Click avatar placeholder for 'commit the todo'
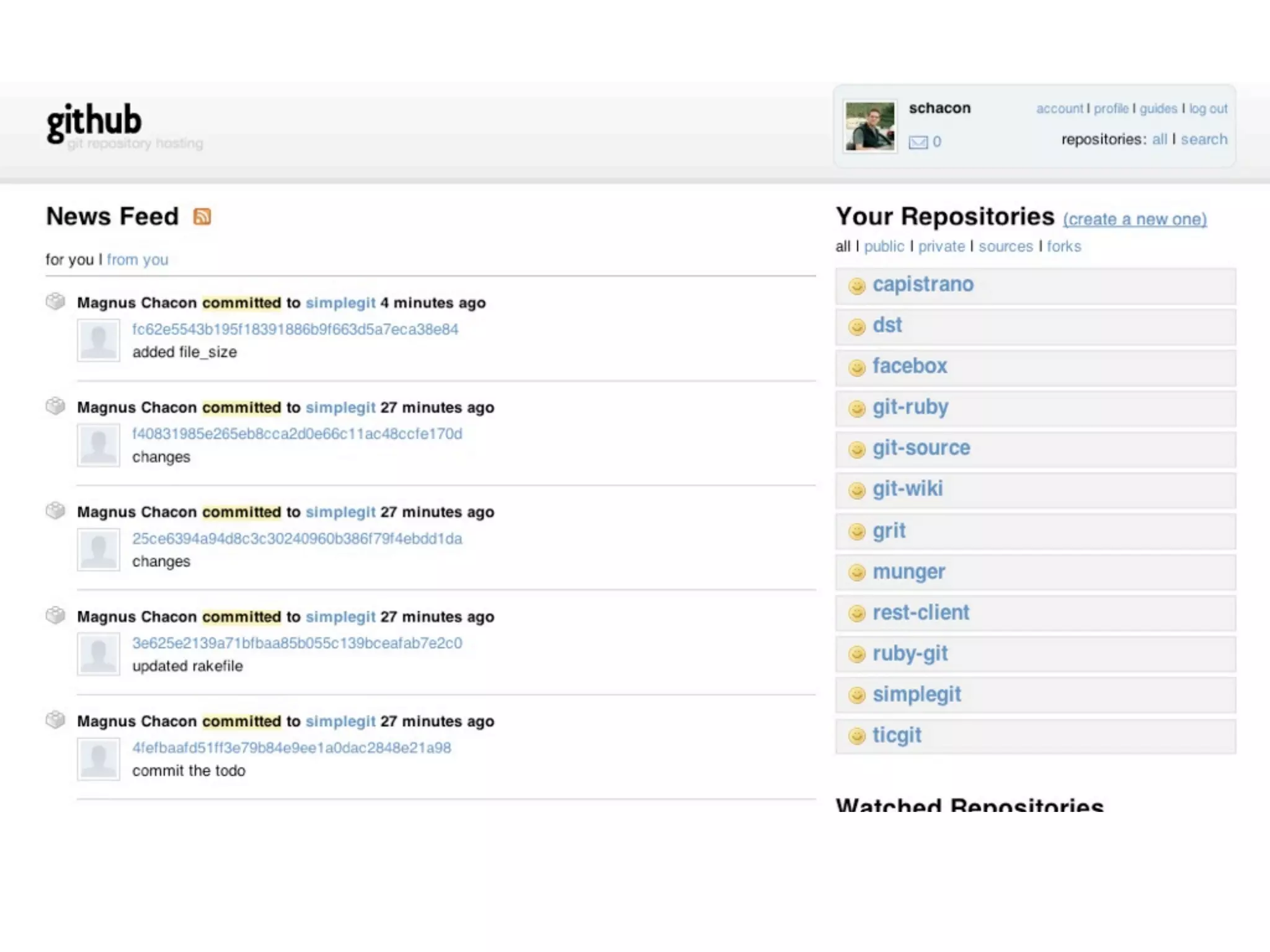The height and width of the screenshot is (952, 1270). click(x=99, y=759)
